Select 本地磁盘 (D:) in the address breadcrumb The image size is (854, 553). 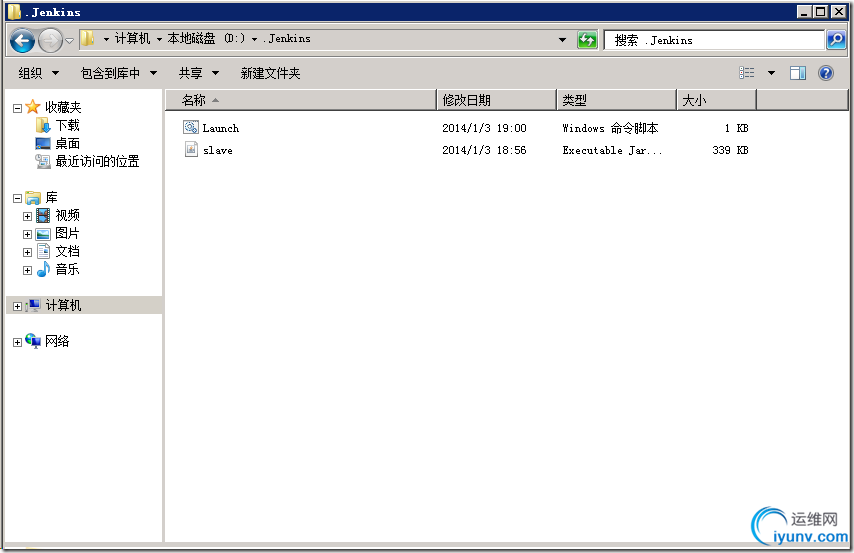click(x=206, y=39)
